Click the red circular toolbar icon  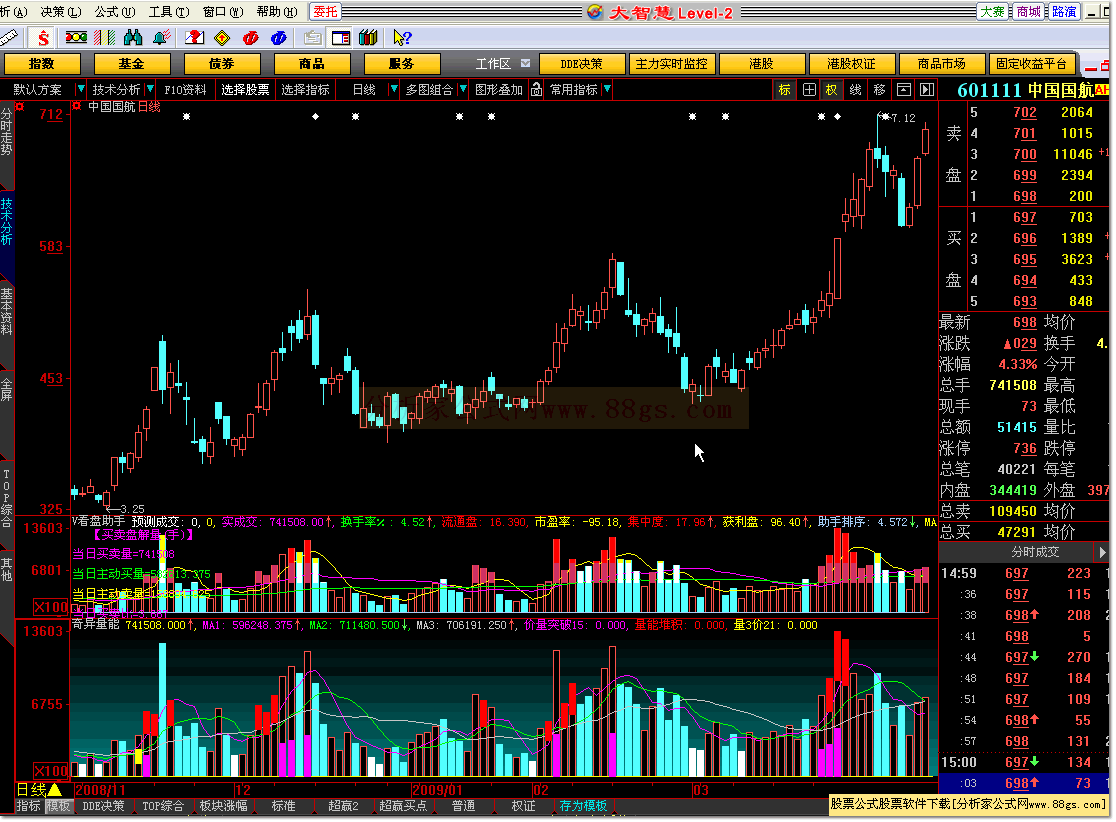pos(251,38)
